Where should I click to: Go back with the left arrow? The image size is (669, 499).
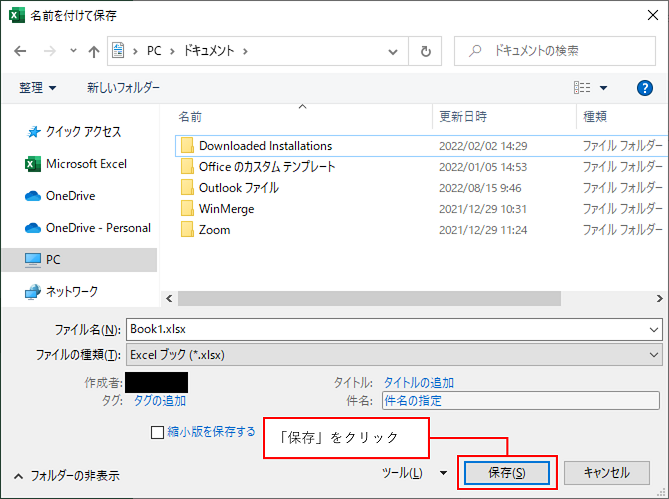[x=20, y=51]
